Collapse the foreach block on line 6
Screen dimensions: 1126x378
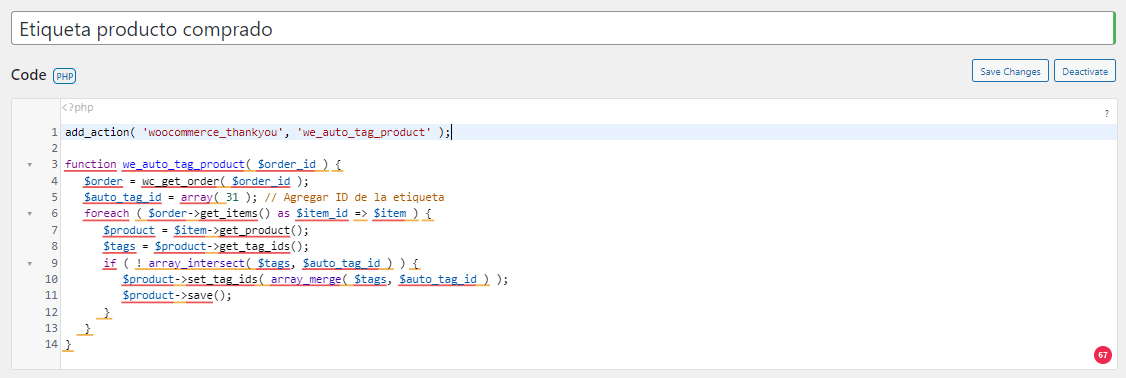29,213
